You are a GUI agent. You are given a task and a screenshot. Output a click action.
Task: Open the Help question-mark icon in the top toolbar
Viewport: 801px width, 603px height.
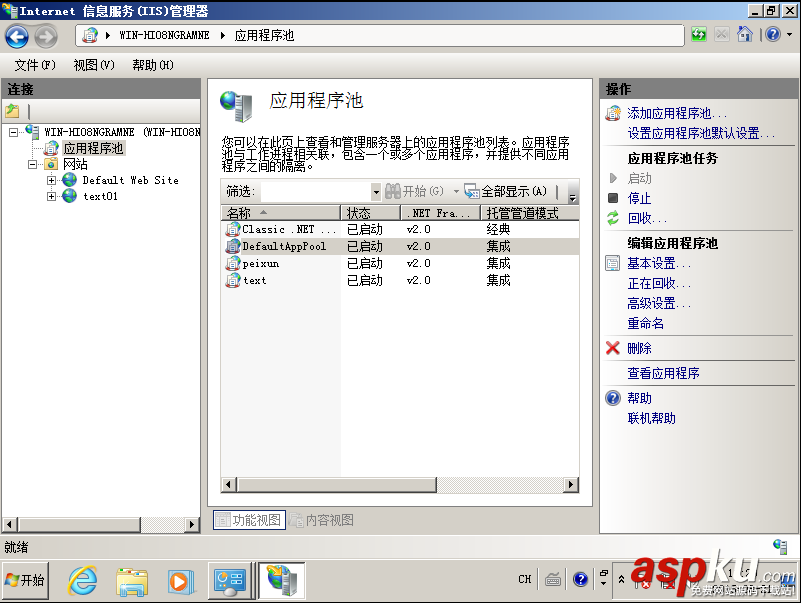(773, 35)
